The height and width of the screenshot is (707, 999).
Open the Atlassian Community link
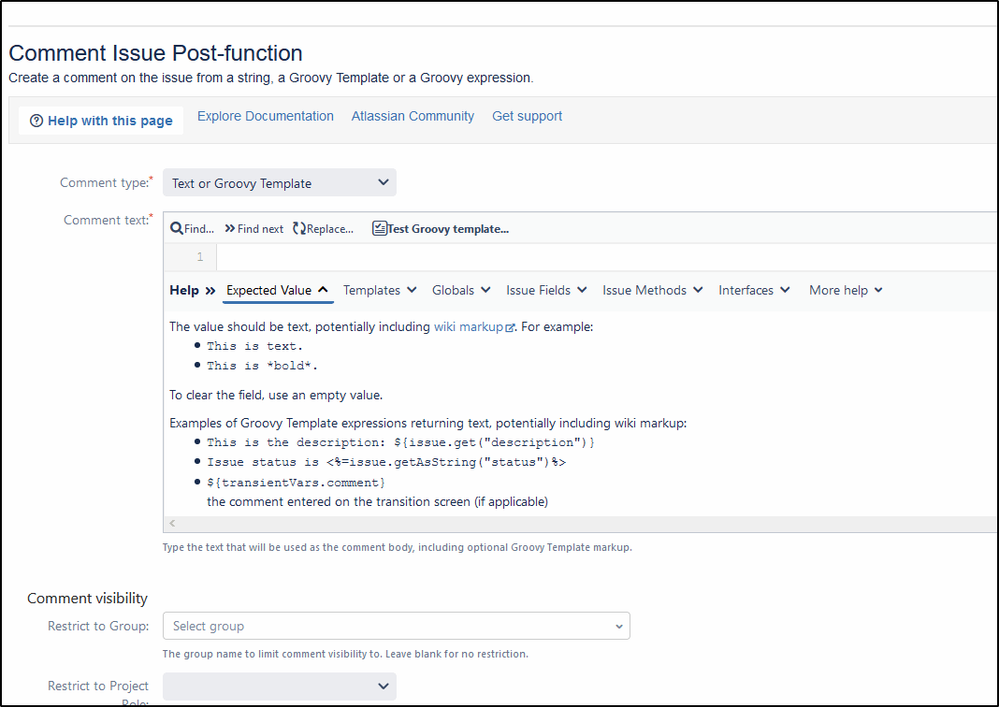tap(412, 116)
